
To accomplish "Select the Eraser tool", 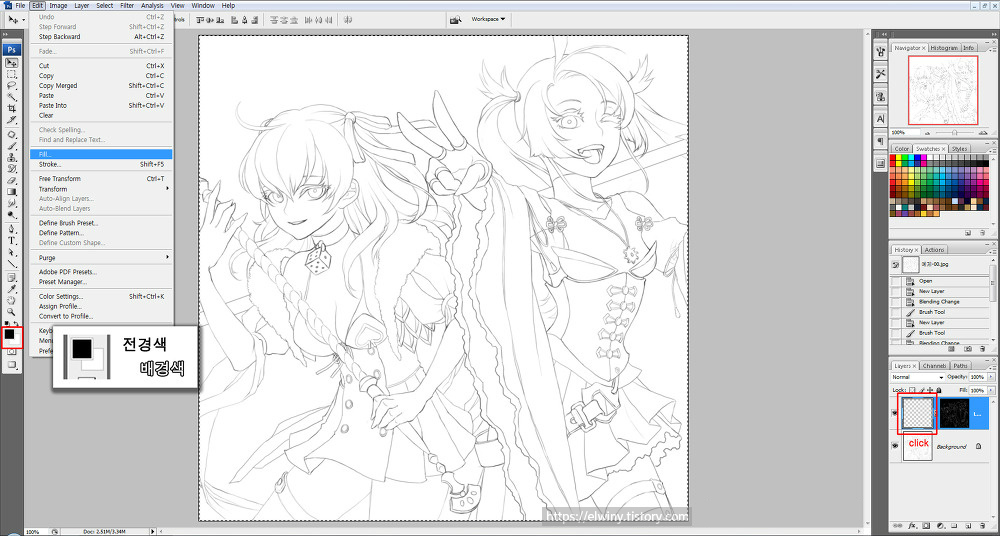I will click(12, 181).
